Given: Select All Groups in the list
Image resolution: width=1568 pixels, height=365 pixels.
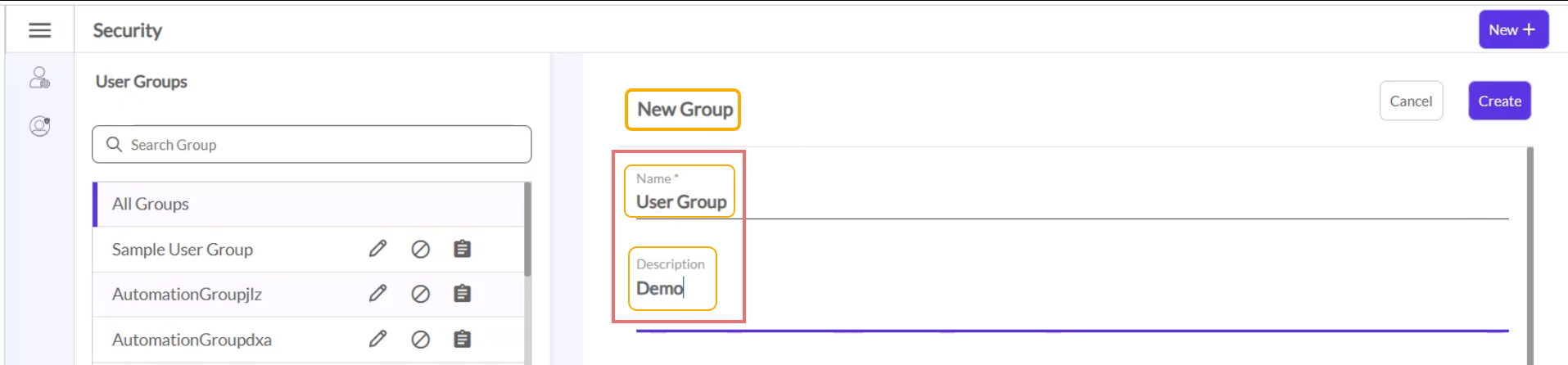Looking at the screenshot, I should point(151,204).
